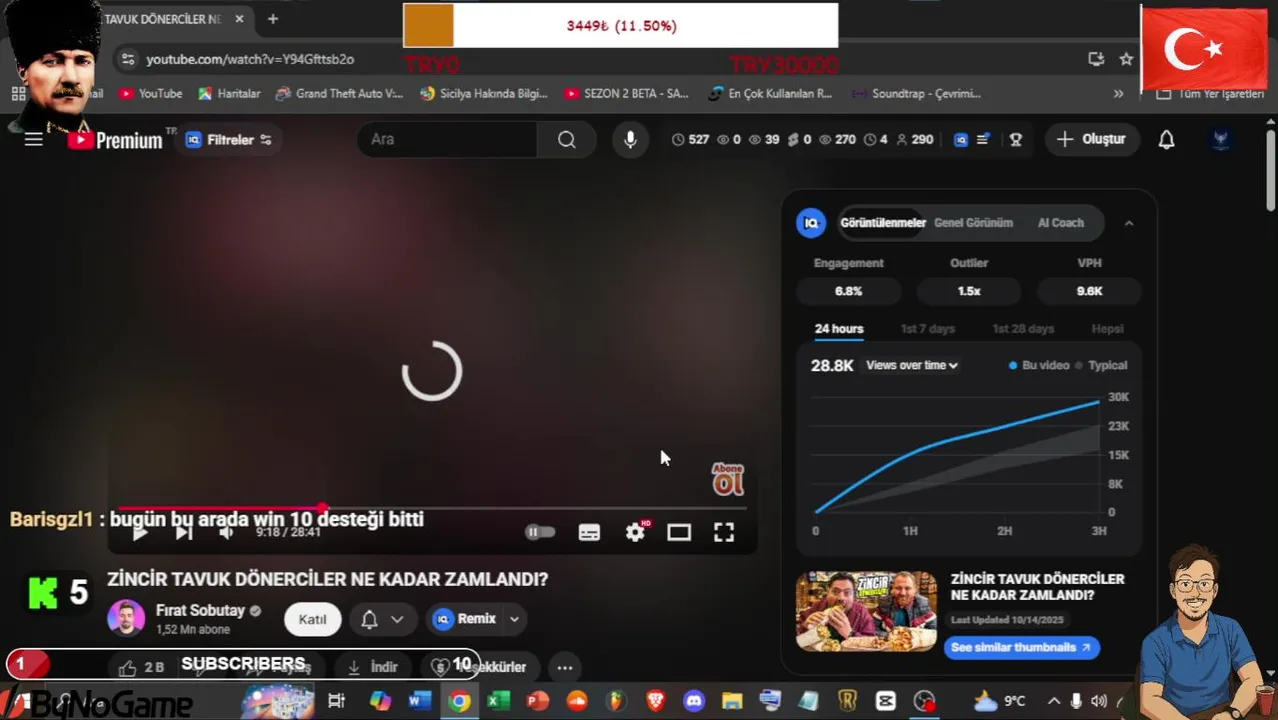This screenshot has height=720, width=1278.
Task: Open the vidIQ stat showing 527
Action: pos(691,140)
